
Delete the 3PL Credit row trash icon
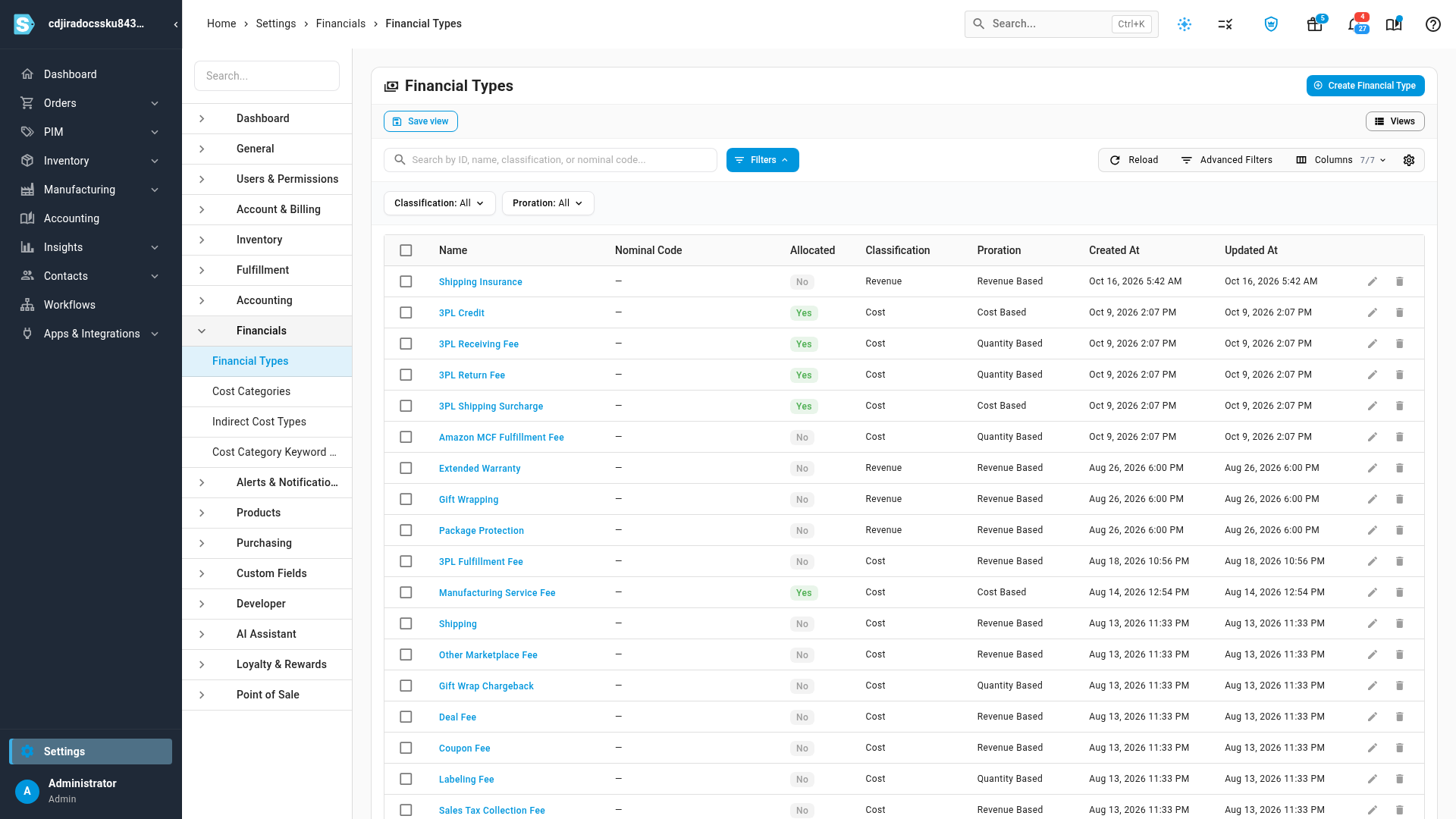pos(1400,312)
